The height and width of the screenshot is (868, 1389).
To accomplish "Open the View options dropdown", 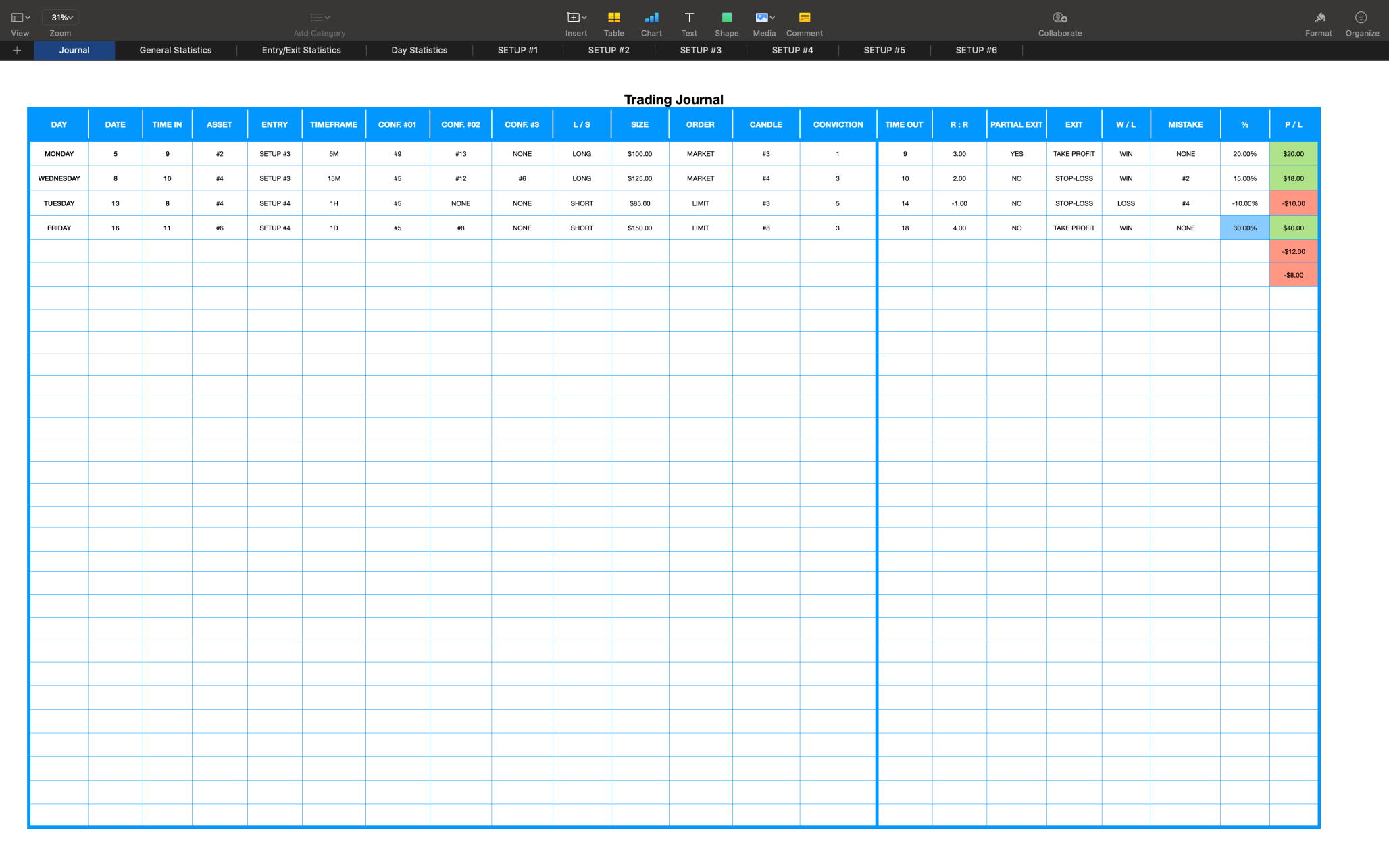I will pyautogui.click(x=20, y=18).
